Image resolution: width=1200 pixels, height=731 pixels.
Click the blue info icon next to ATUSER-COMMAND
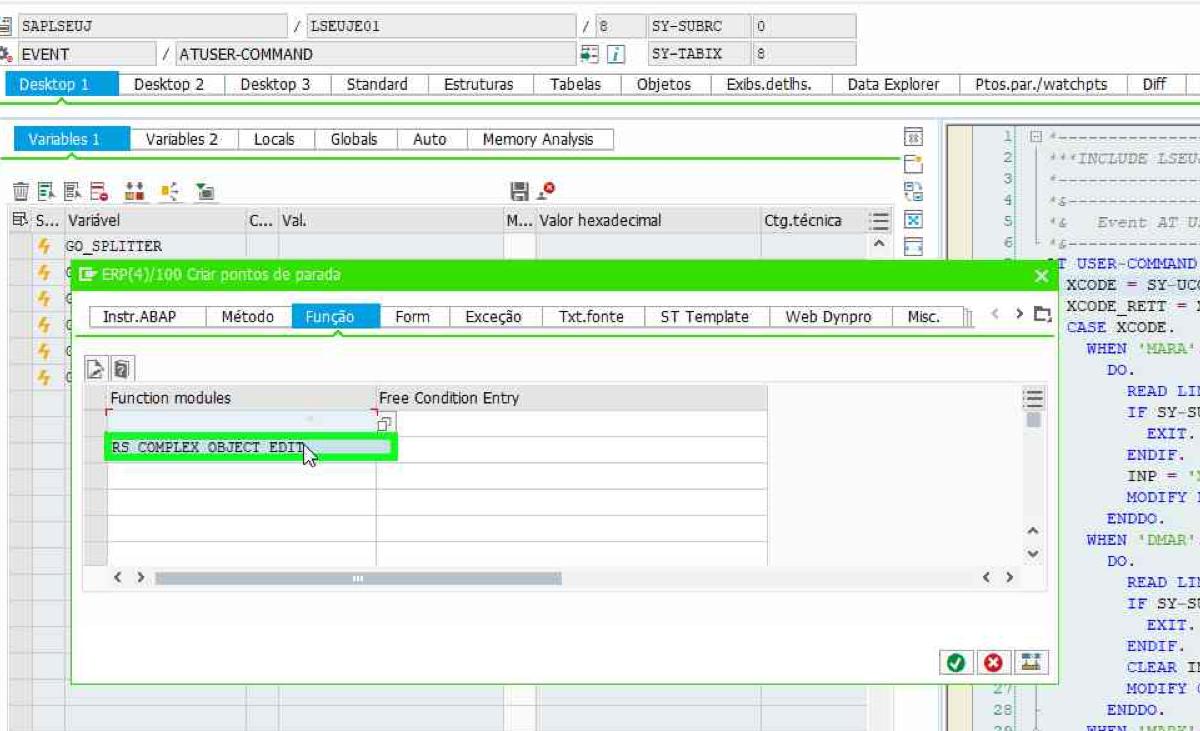click(617, 54)
